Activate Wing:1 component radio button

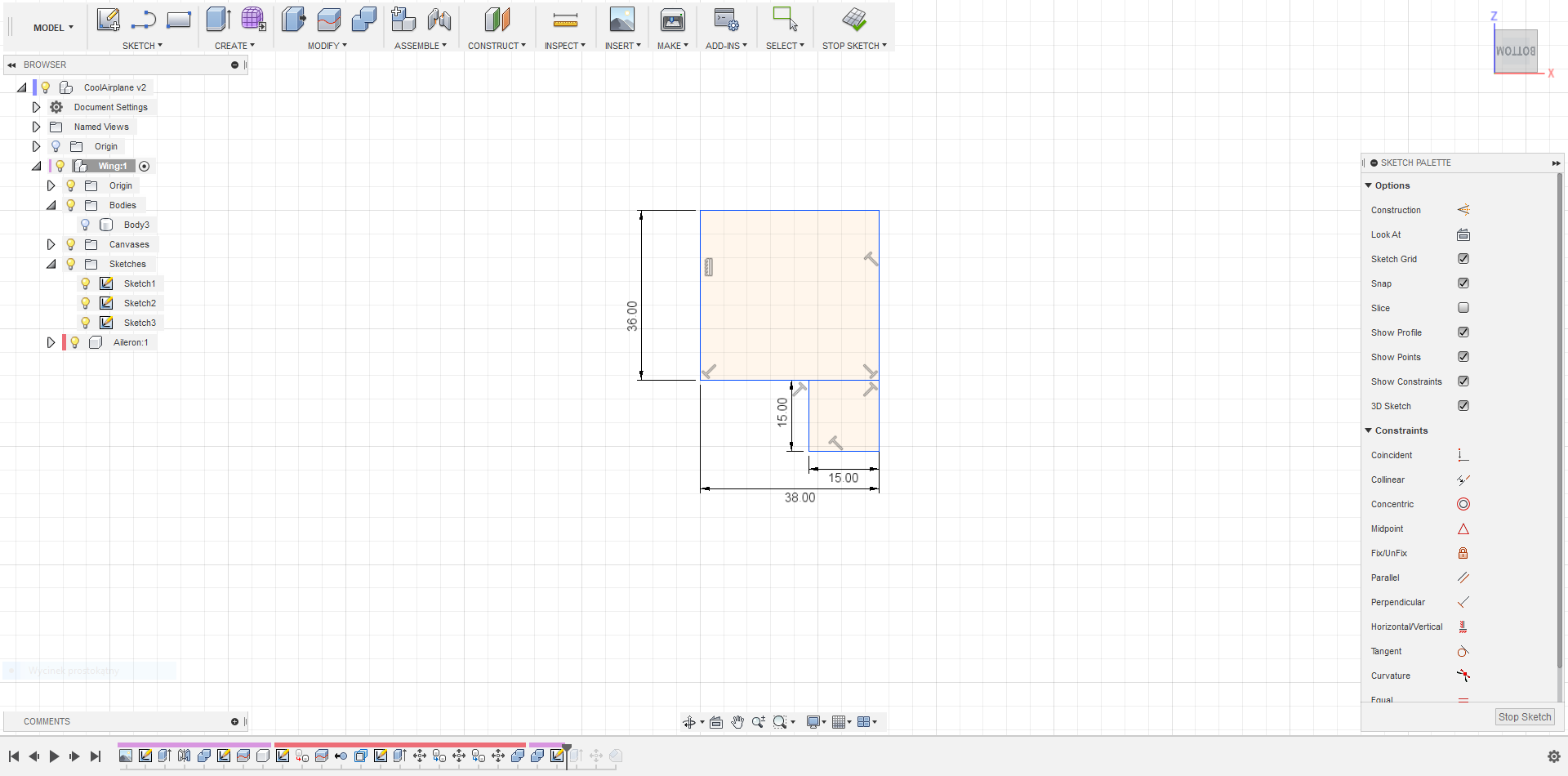145,166
